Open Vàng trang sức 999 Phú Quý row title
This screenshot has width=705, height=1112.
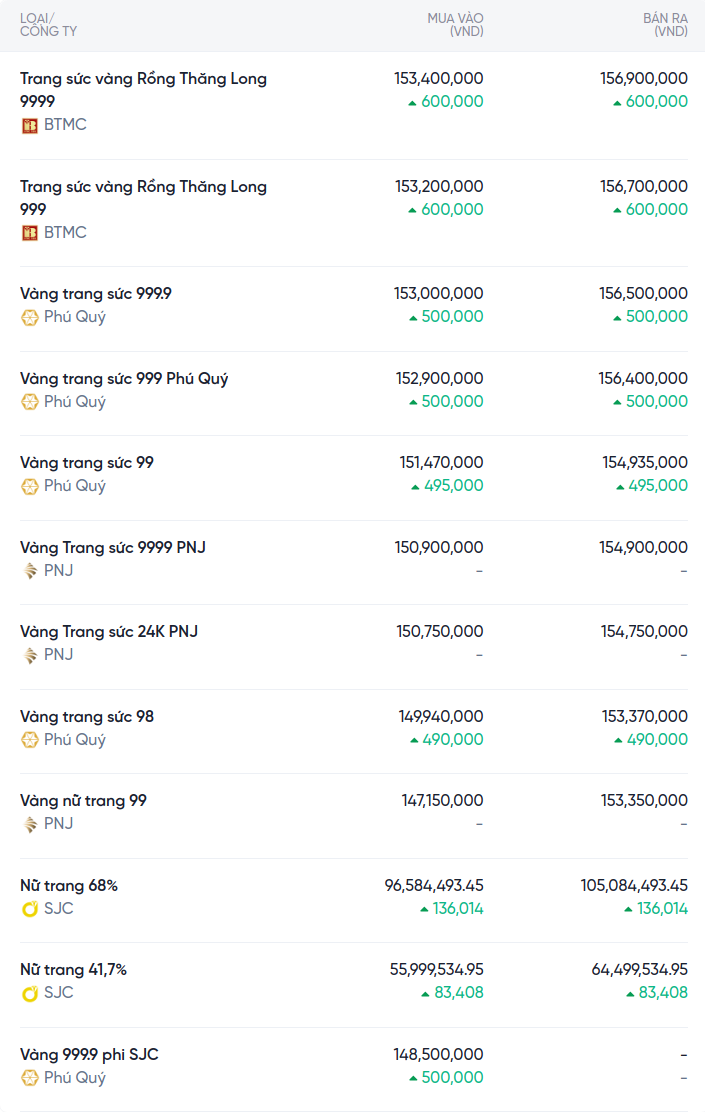[124, 379]
